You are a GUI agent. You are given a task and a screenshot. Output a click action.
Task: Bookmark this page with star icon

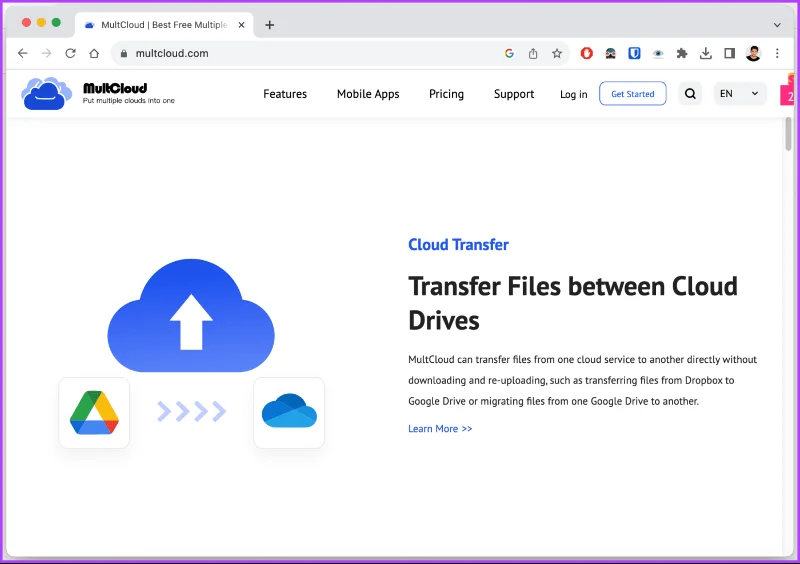tap(557, 53)
